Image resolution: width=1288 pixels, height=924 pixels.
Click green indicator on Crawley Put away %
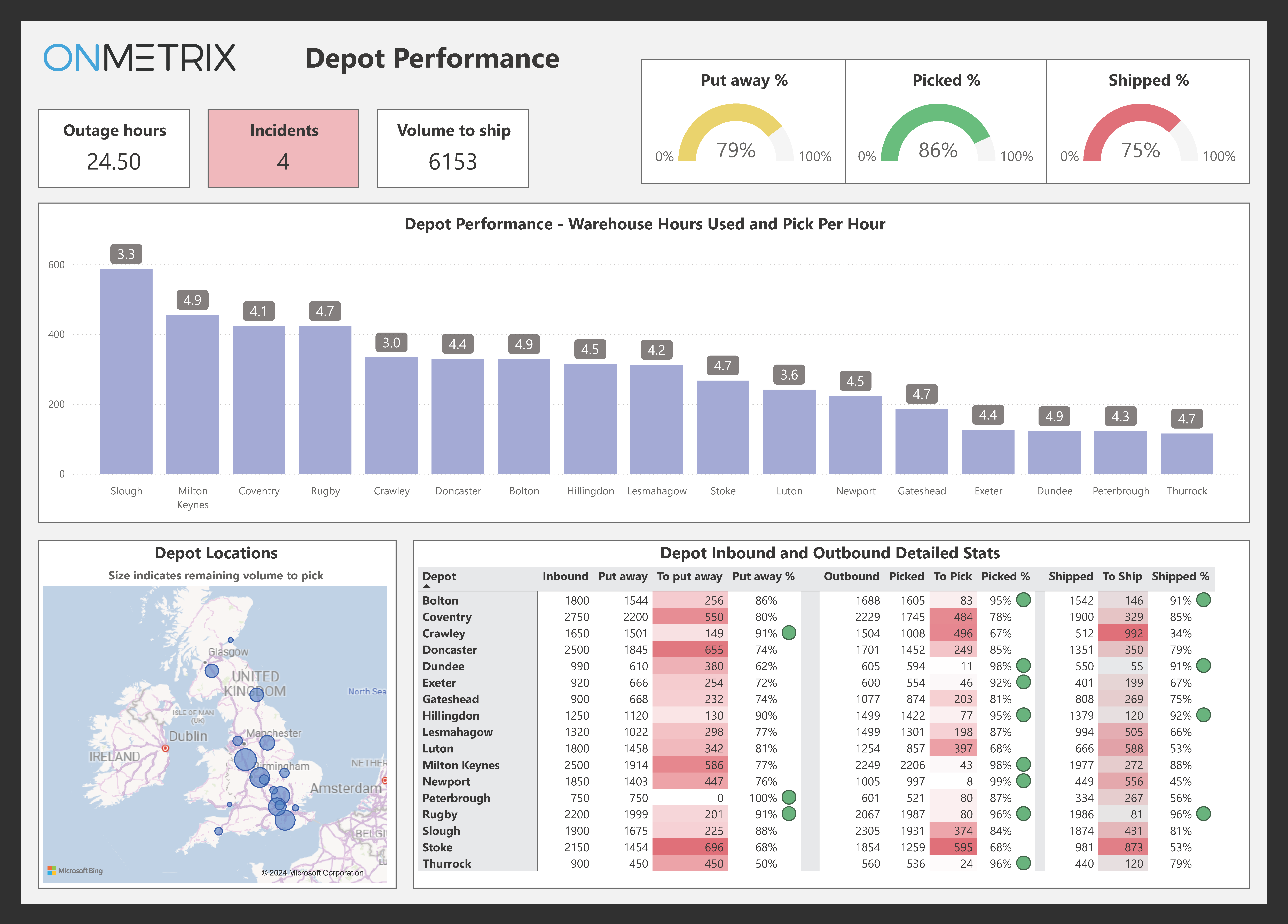click(789, 633)
